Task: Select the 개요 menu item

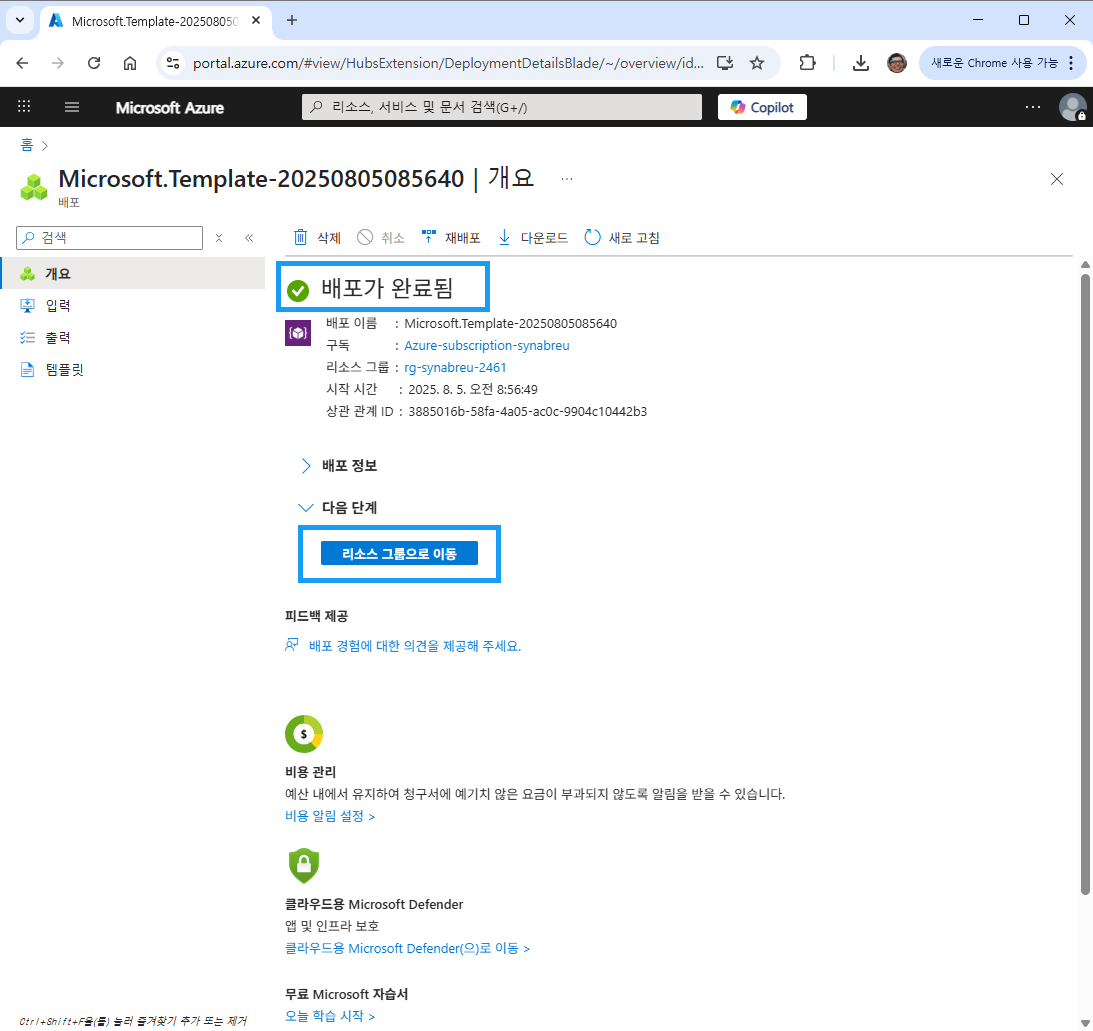Action: (132, 273)
